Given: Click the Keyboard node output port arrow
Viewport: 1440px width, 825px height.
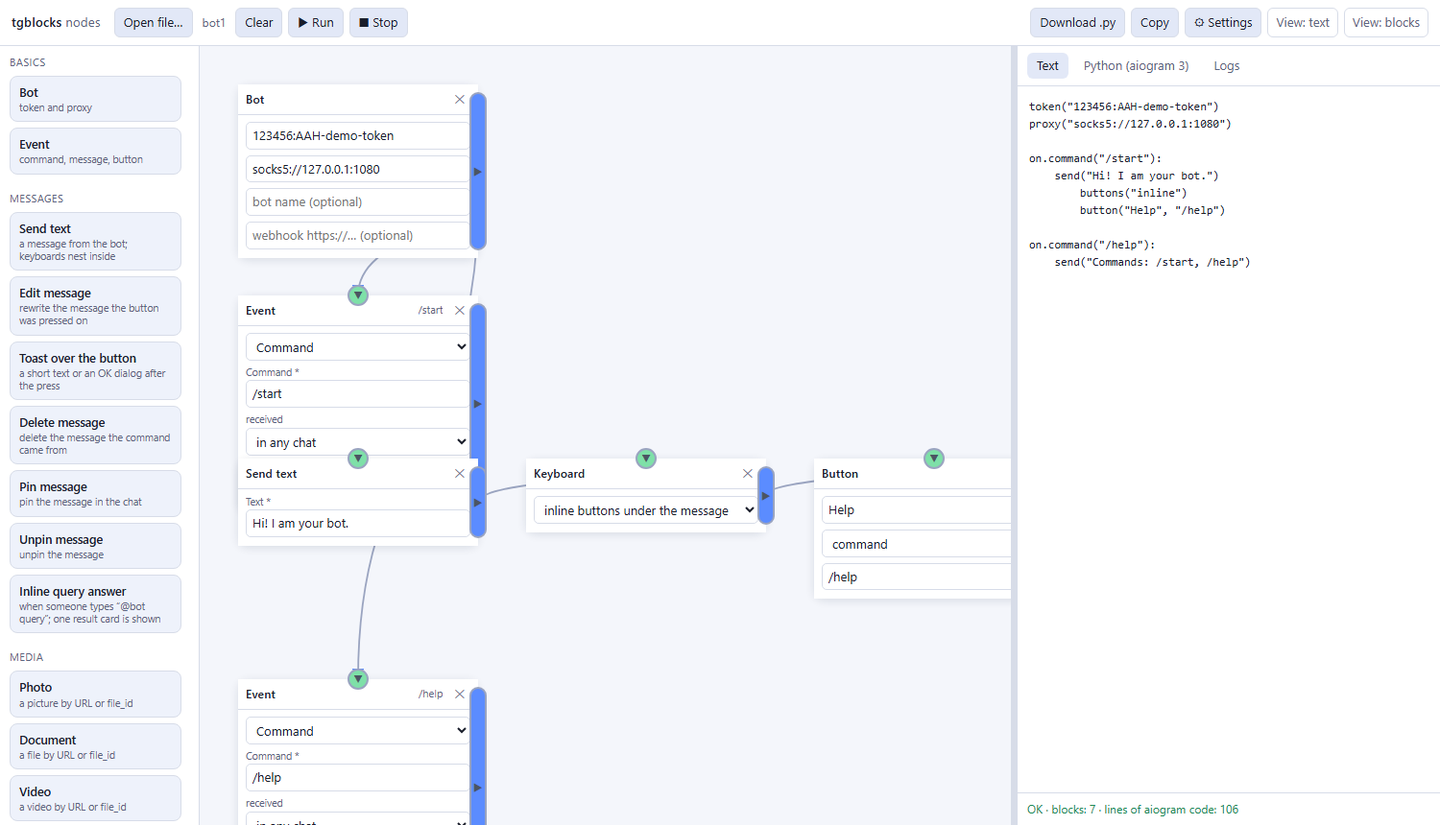Looking at the screenshot, I should tap(766, 495).
